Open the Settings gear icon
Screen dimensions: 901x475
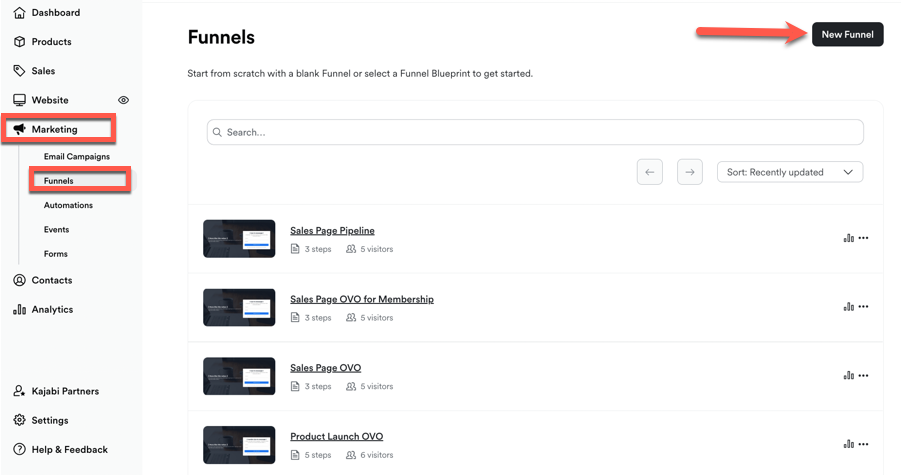[x=19, y=420]
